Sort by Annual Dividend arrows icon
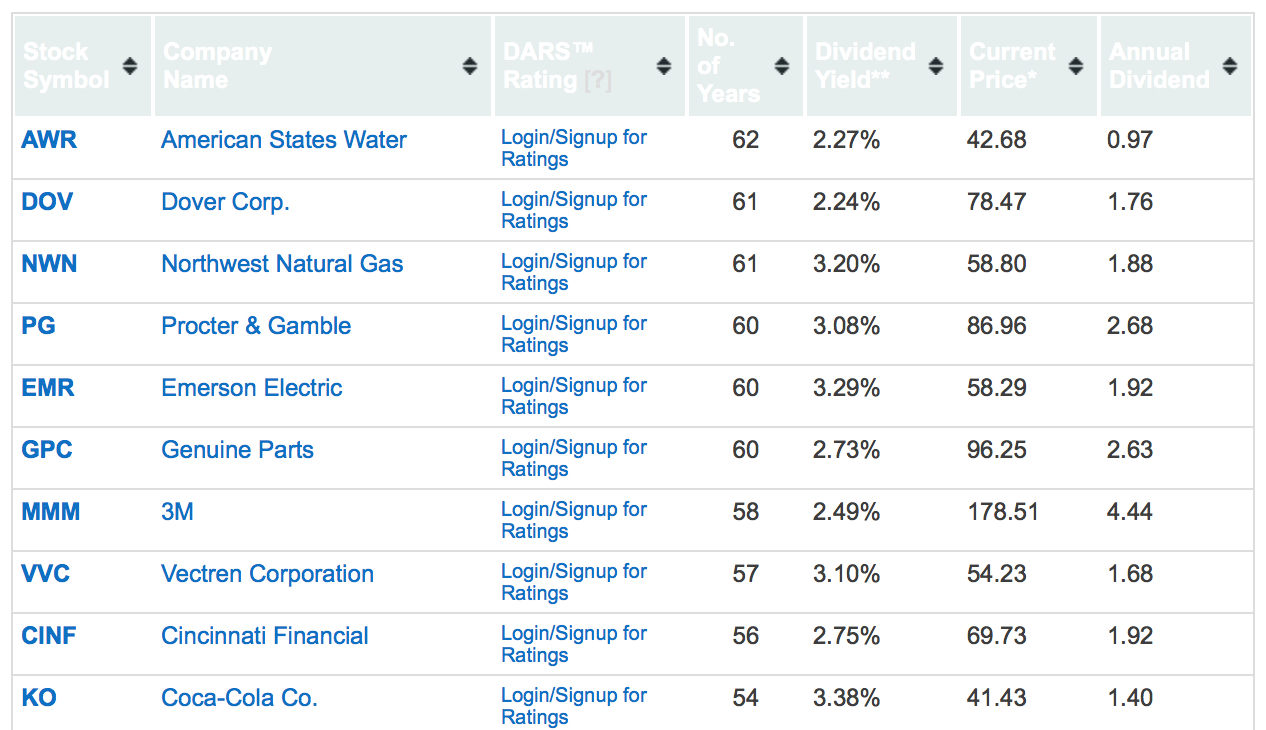 [1230, 66]
